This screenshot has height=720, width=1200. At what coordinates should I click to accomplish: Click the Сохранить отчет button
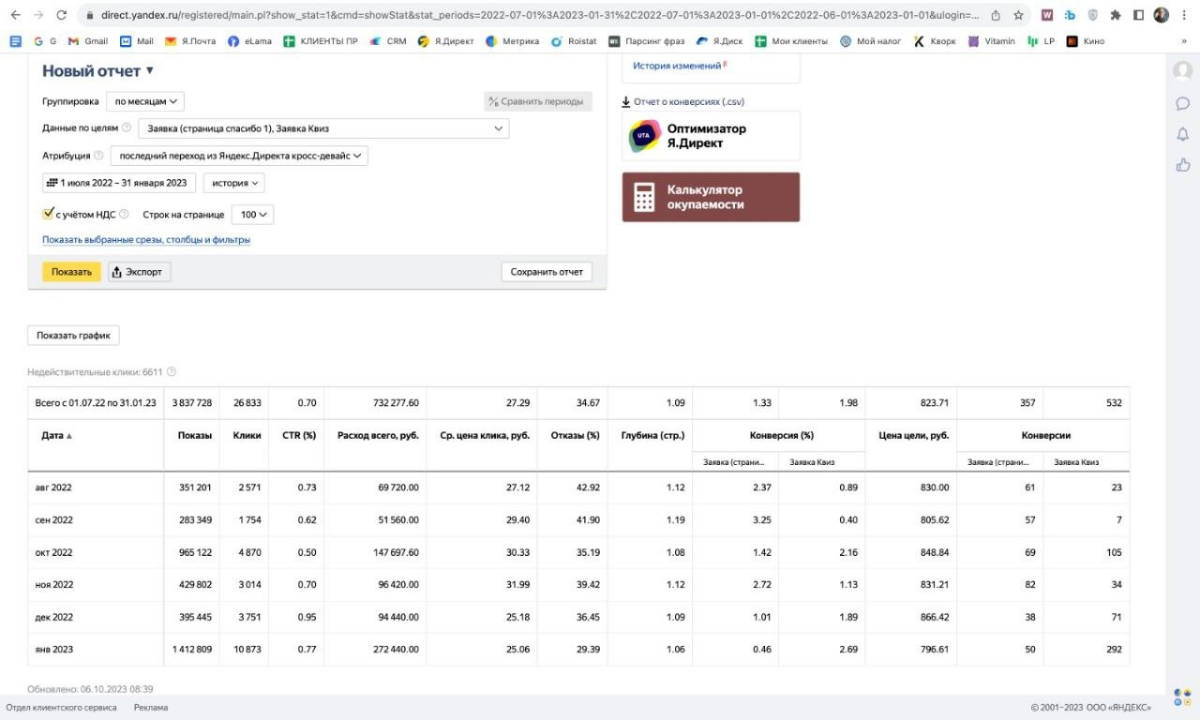[x=546, y=272]
